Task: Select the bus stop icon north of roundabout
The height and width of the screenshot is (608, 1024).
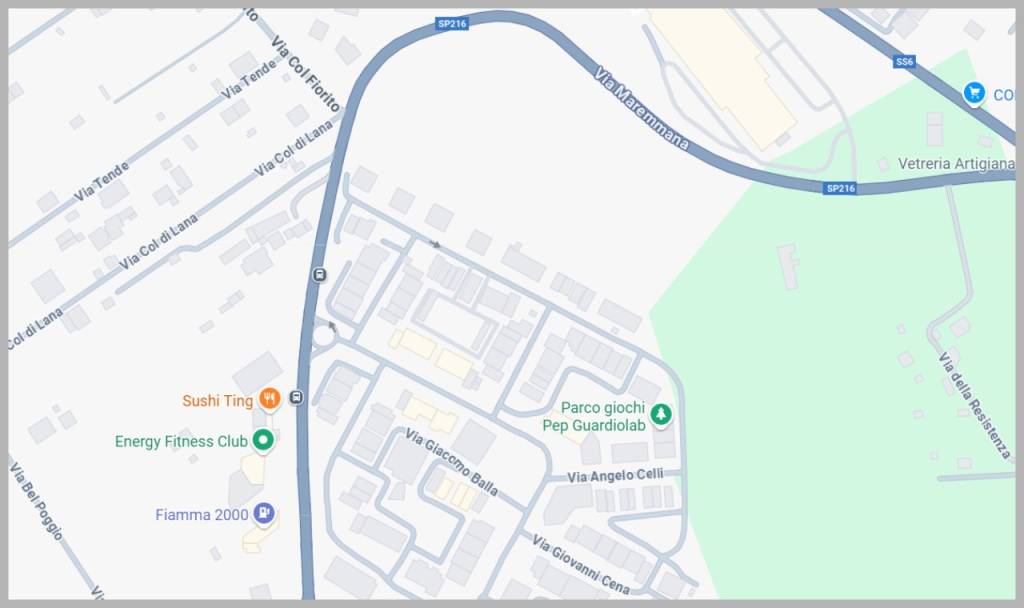Action: [x=319, y=274]
